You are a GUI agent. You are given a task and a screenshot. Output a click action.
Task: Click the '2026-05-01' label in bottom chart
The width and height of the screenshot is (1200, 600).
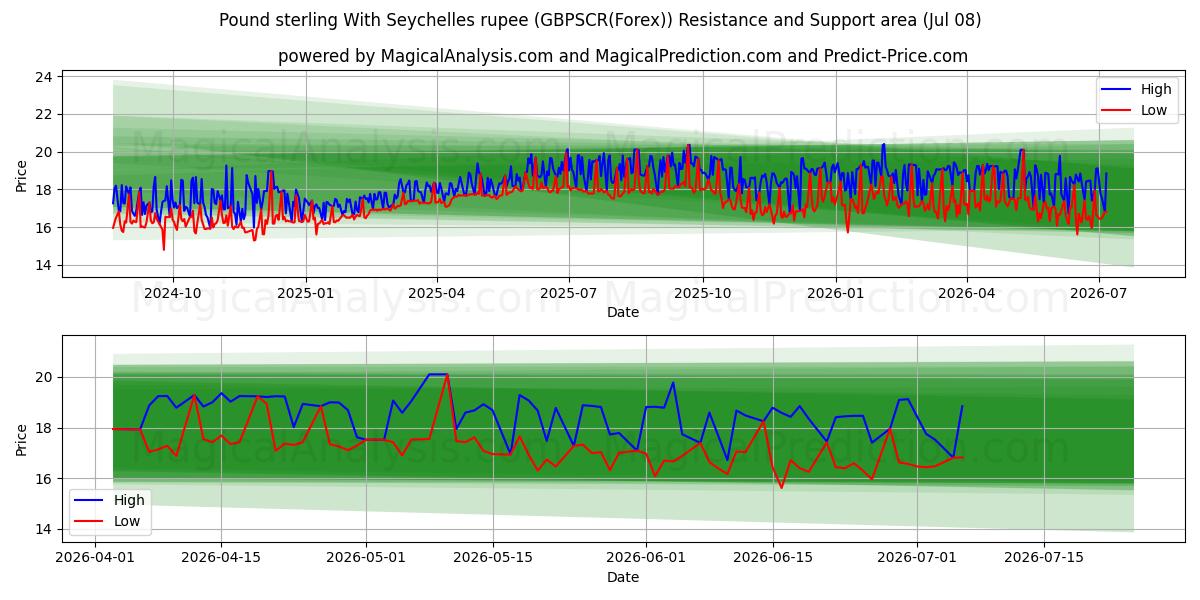366,559
